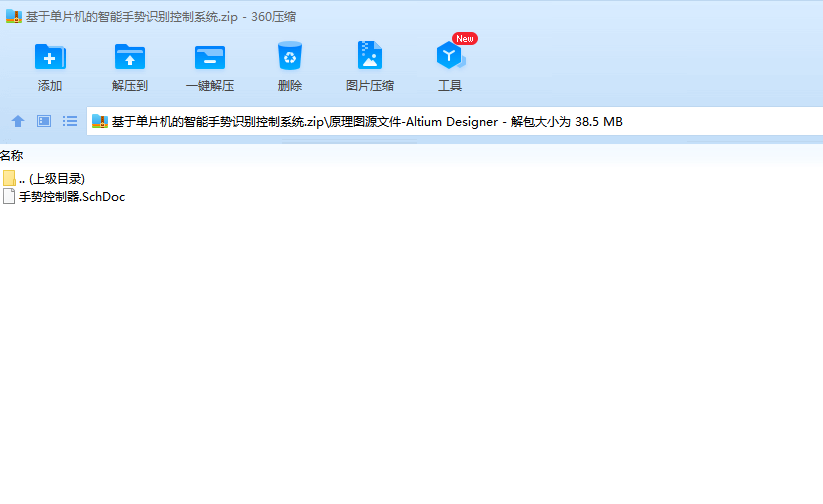
Task: Select the 手势控制器.SchDoc file
Action: (x=64, y=197)
